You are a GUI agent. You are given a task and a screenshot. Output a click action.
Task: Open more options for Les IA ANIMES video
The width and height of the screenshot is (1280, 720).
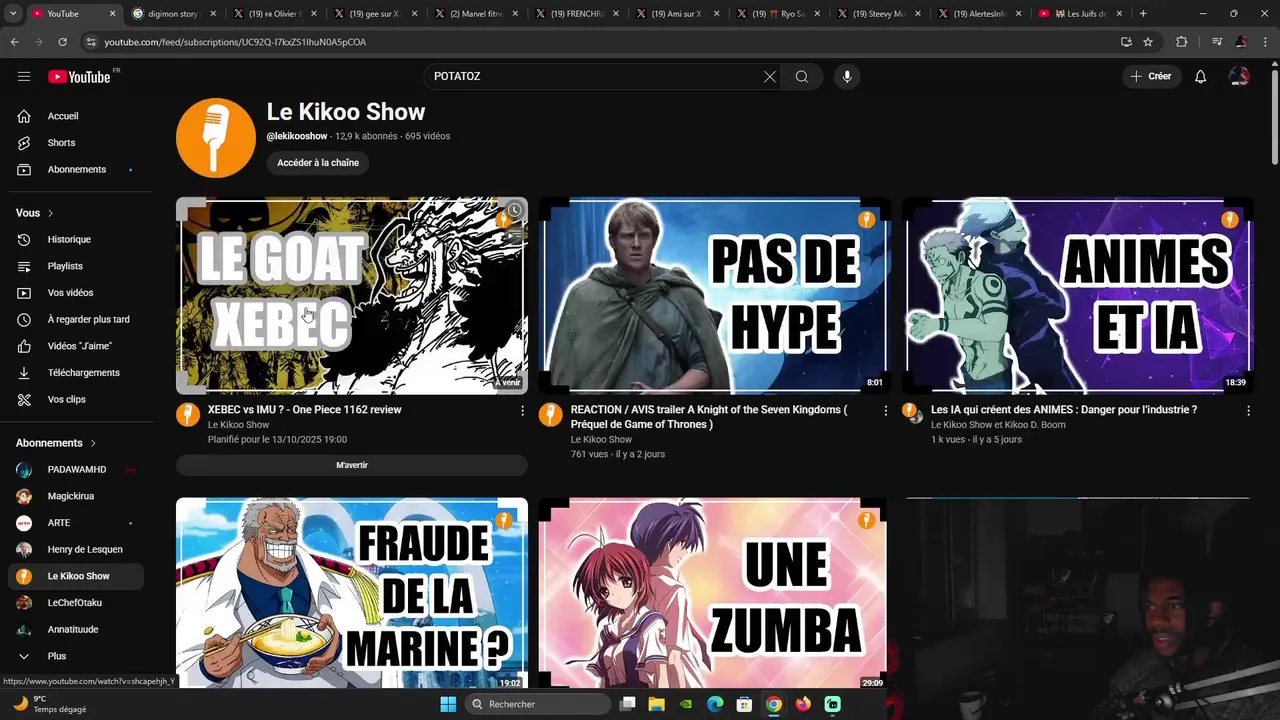[1248, 411]
